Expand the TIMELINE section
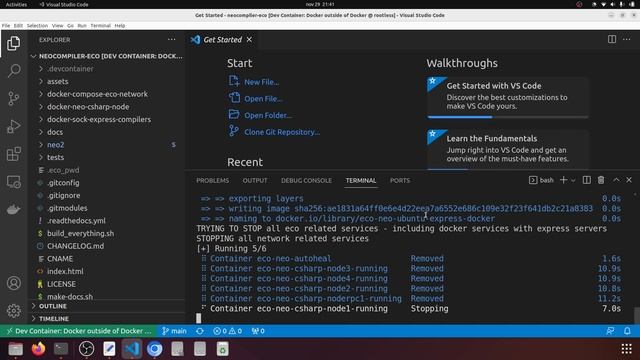Image resolution: width=640 pixels, height=360 pixels. click(107, 319)
